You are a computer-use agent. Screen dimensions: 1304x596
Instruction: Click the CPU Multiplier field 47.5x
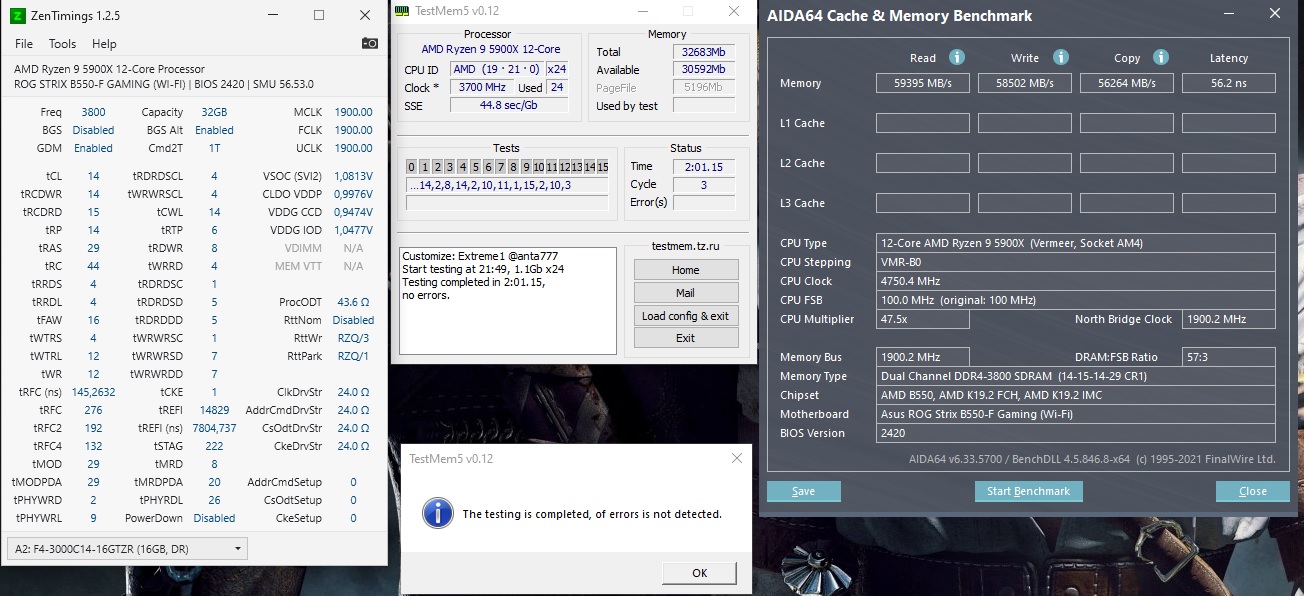[923, 320]
